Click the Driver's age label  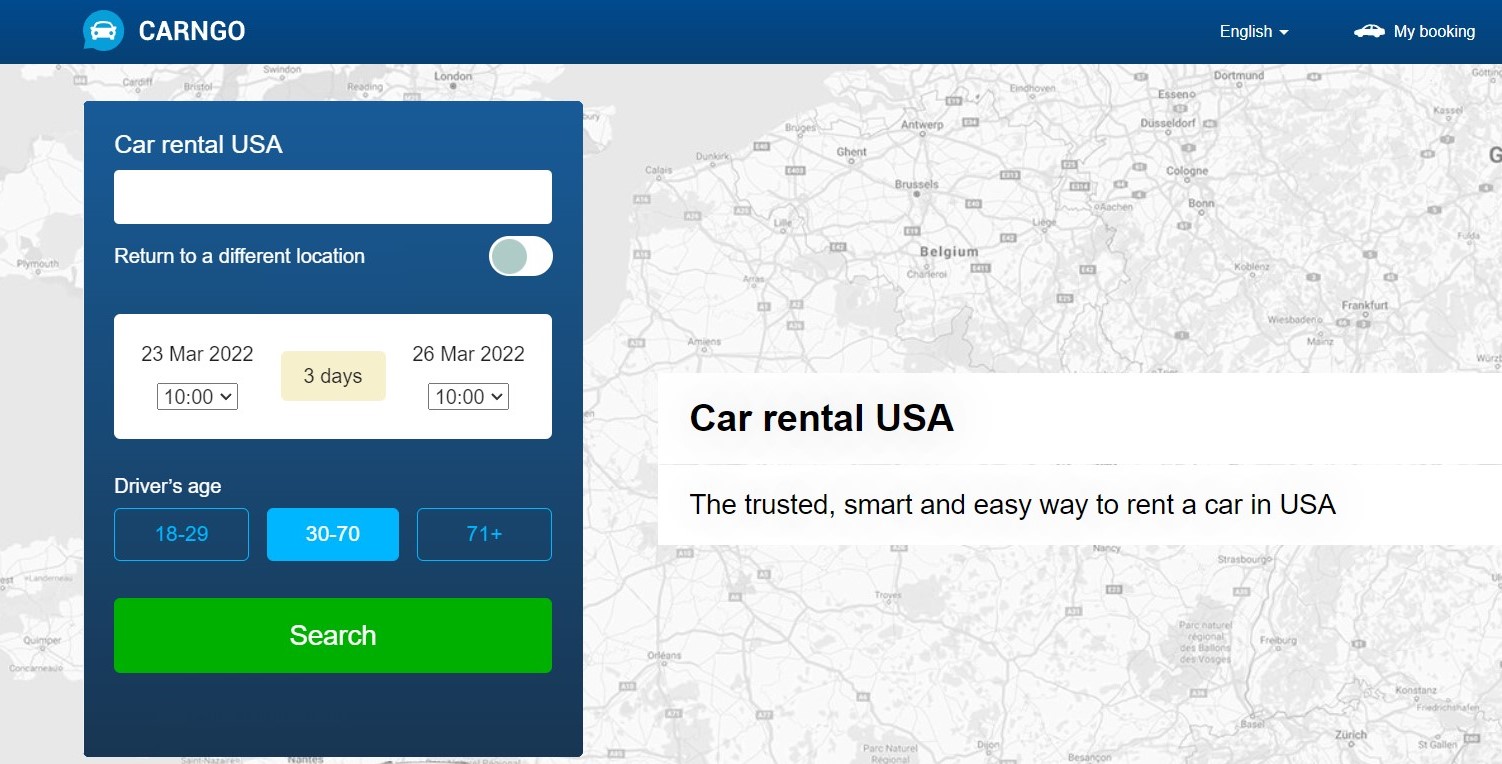[167, 486]
